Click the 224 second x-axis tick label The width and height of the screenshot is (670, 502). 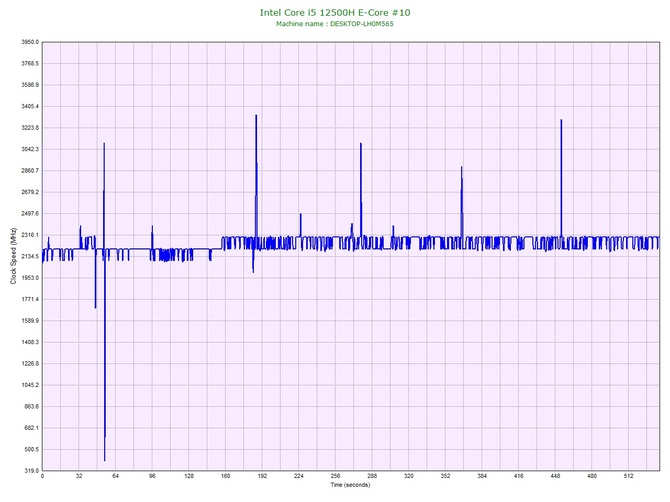[x=299, y=476]
